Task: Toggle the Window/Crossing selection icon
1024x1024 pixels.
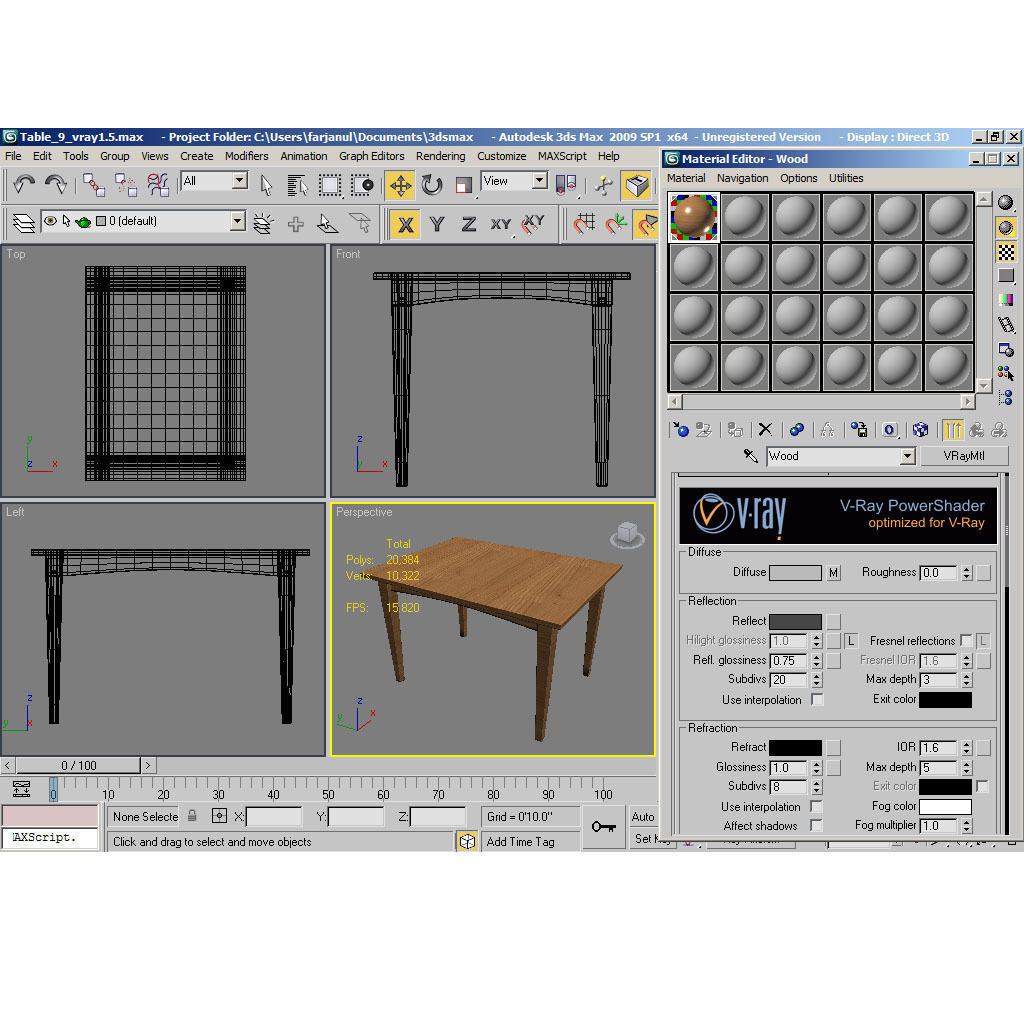Action: coord(362,185)
